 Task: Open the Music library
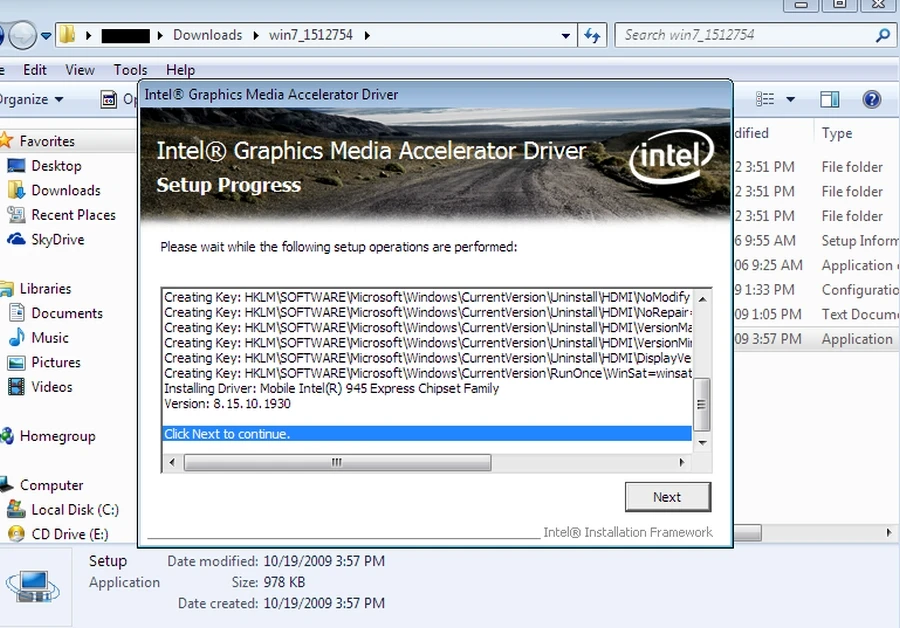tap(50, 338)
